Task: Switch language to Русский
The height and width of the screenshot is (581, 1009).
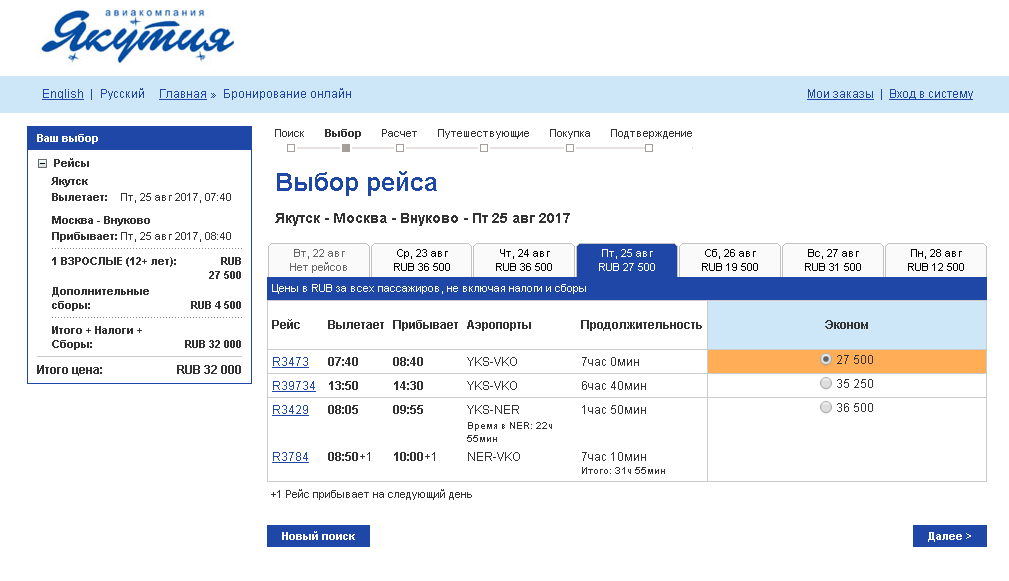Action: coord(122,94)
